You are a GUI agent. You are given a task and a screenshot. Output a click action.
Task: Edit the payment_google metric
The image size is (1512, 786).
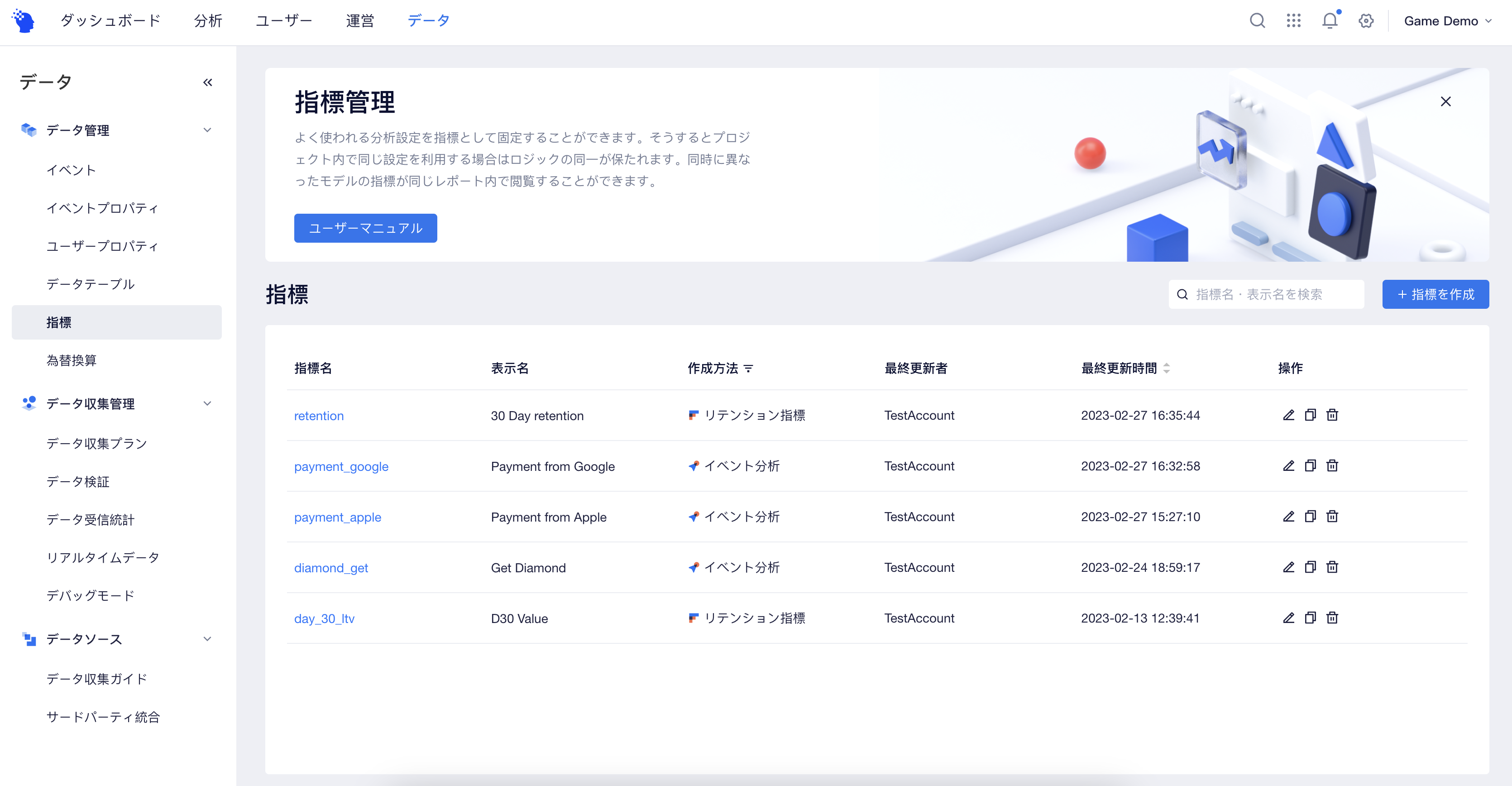pyautogui.click(x=1288, y=466)
